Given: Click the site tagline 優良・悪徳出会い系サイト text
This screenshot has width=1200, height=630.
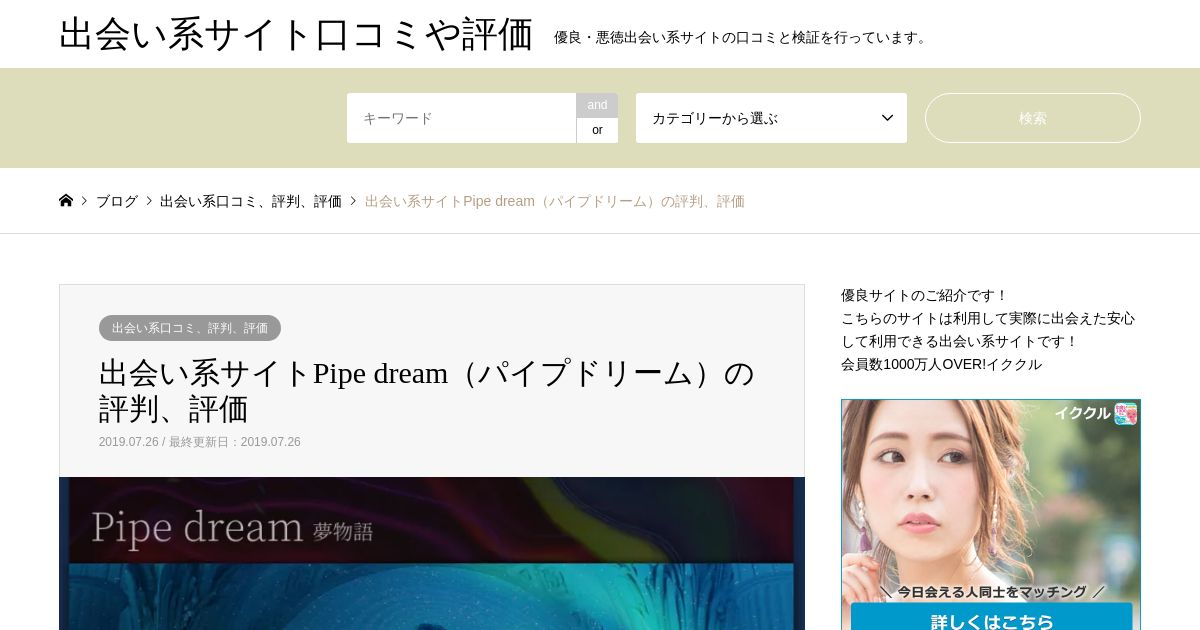Looking at the screenshot, I should point(742,37).
